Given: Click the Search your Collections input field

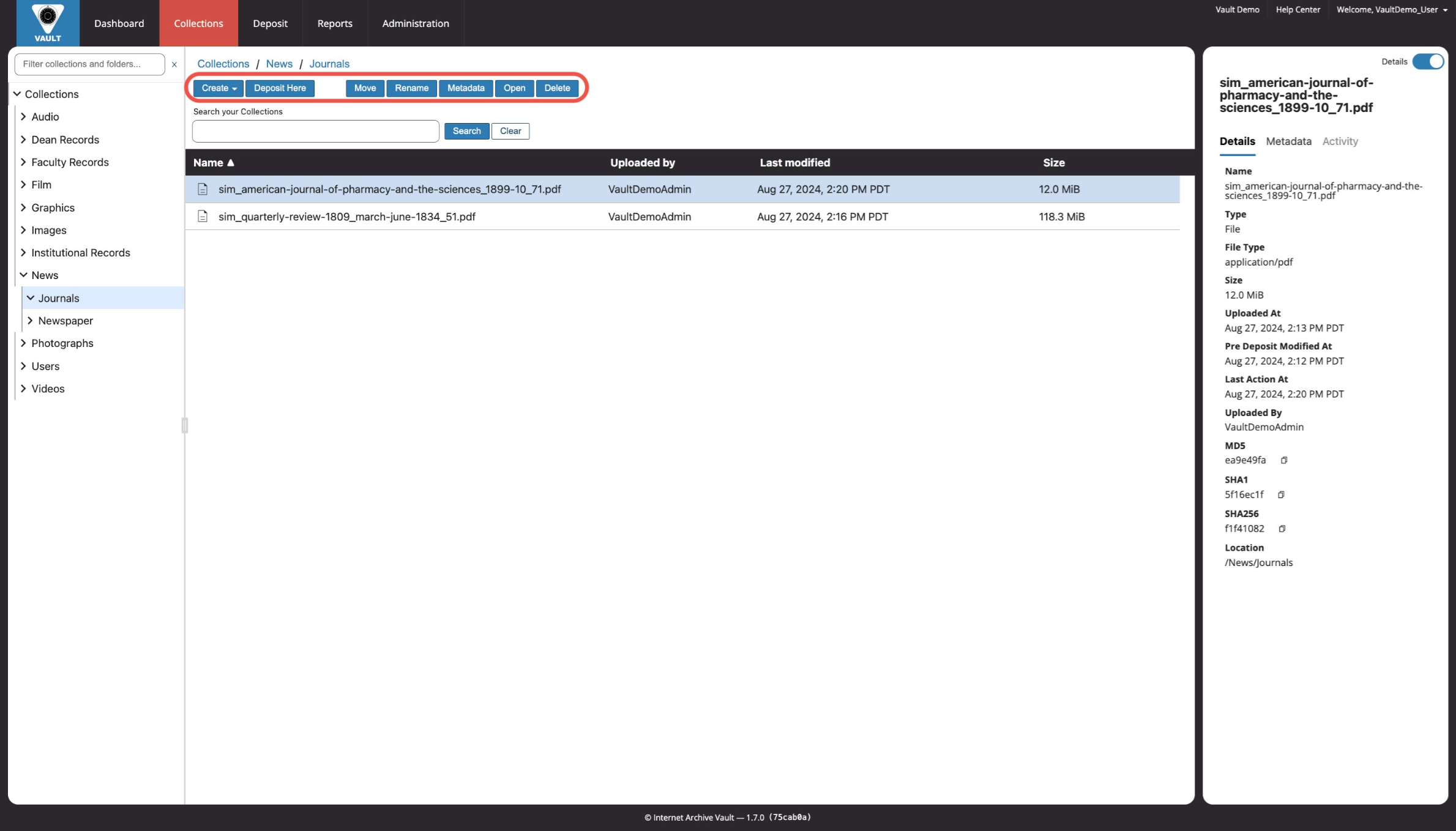Looking at the screenshot, I should point(316,131).
